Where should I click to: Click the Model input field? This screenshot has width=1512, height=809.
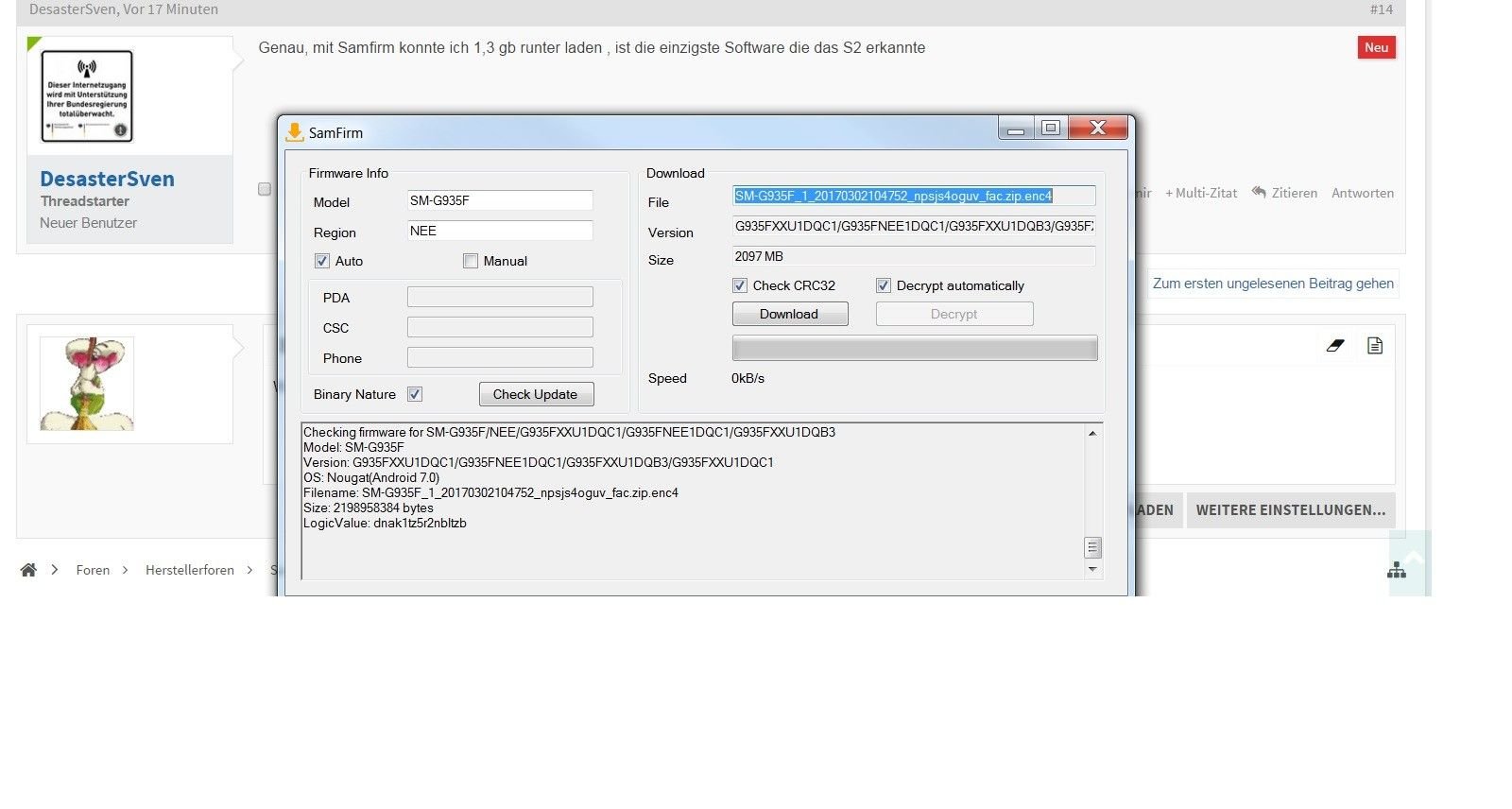pyautogui.click(x=500, y=200)
